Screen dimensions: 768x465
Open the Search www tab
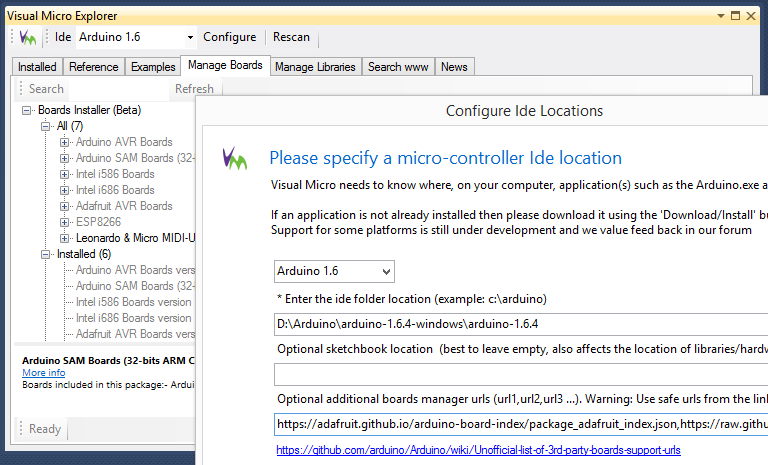[x=398, y=67]
